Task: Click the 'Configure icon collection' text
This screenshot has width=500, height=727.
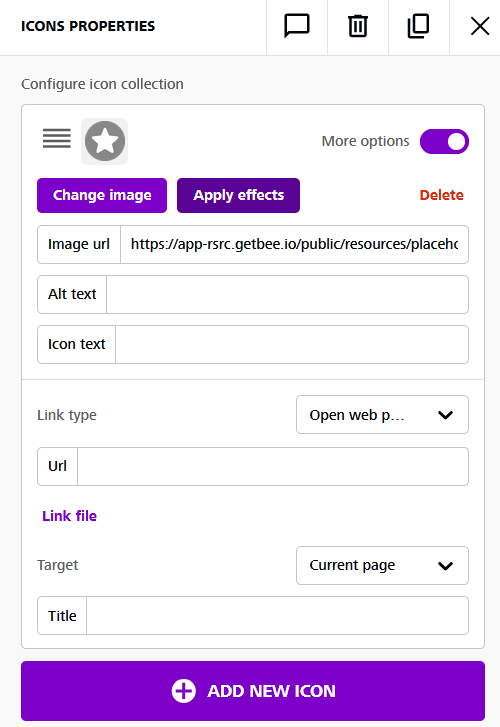Action: point(103,84)
